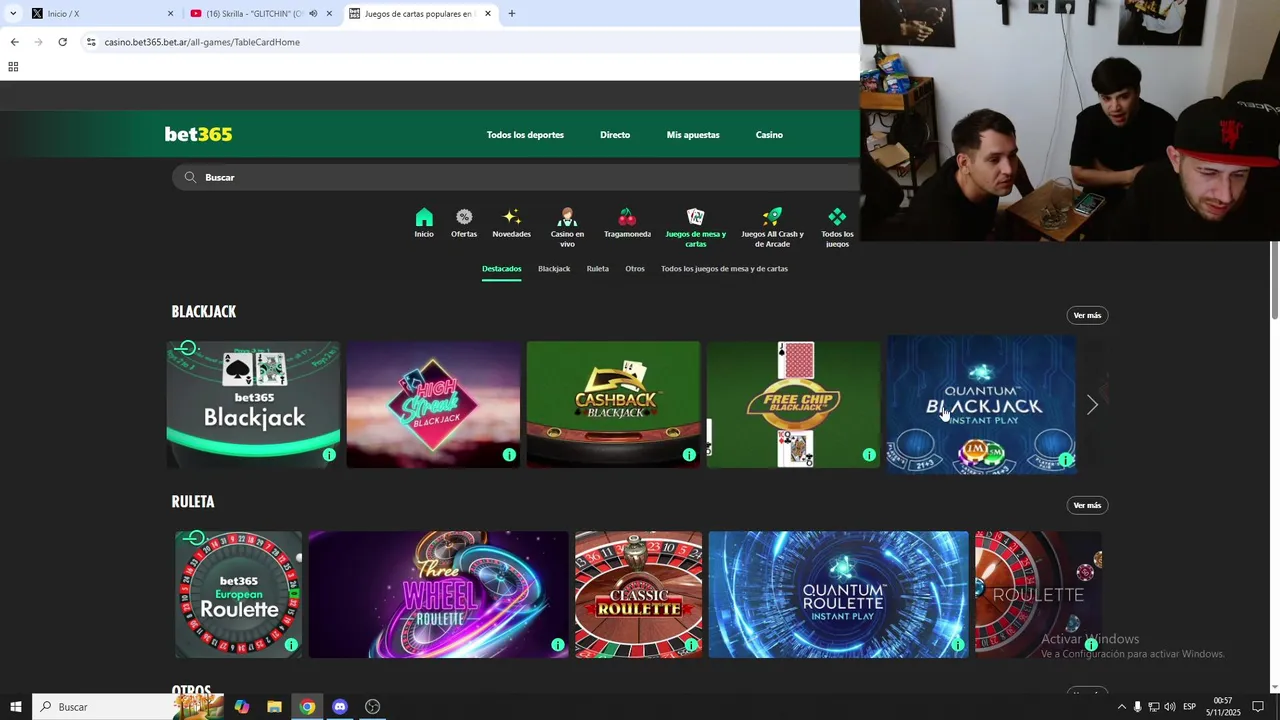The image size is (1280, 720).
Task: View site information icon in address bar
Action: [x=91, y=42]
